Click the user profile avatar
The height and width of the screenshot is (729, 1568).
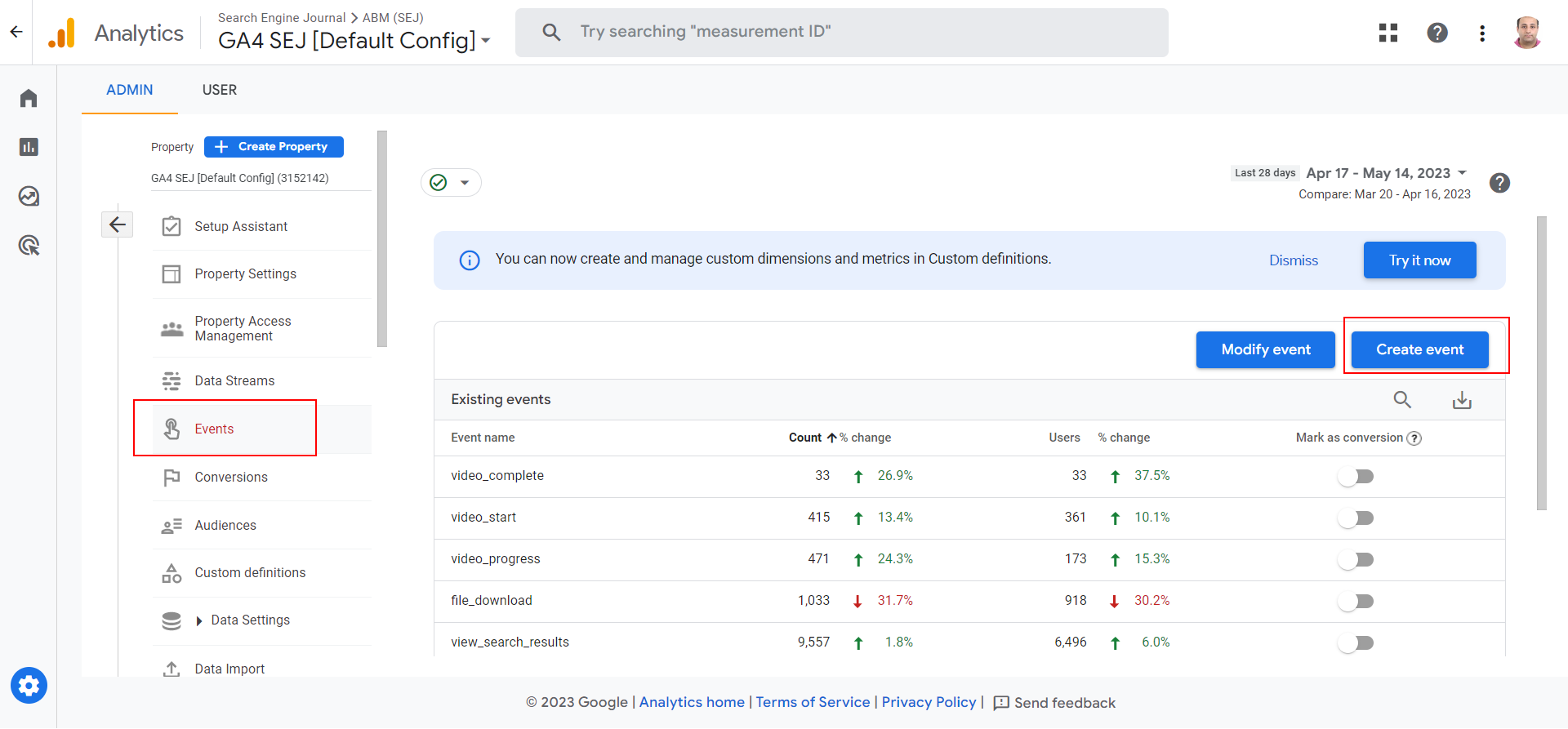(1527, 33)
